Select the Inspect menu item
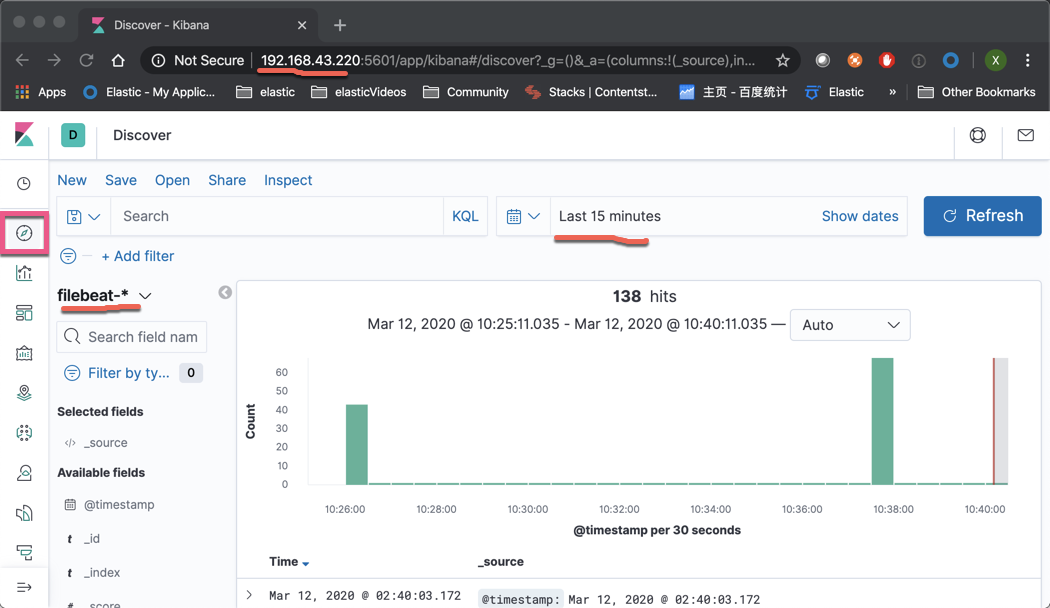The image size is (1050, 608). (288, 180)
